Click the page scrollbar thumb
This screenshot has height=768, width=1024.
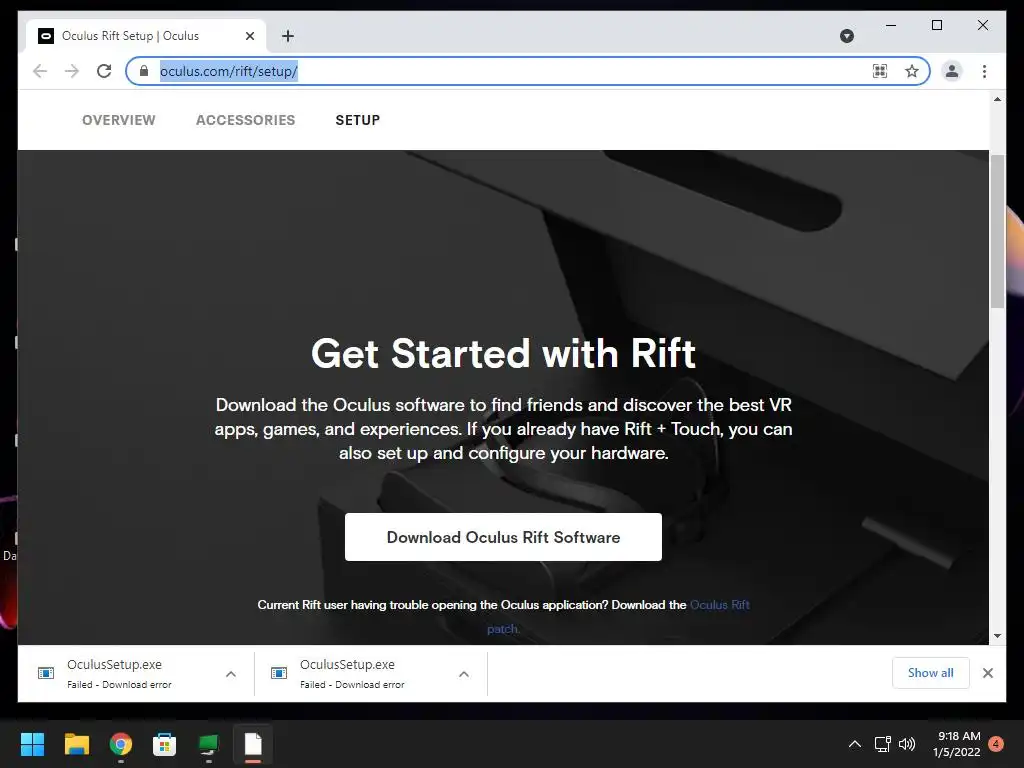click(997, 231)
